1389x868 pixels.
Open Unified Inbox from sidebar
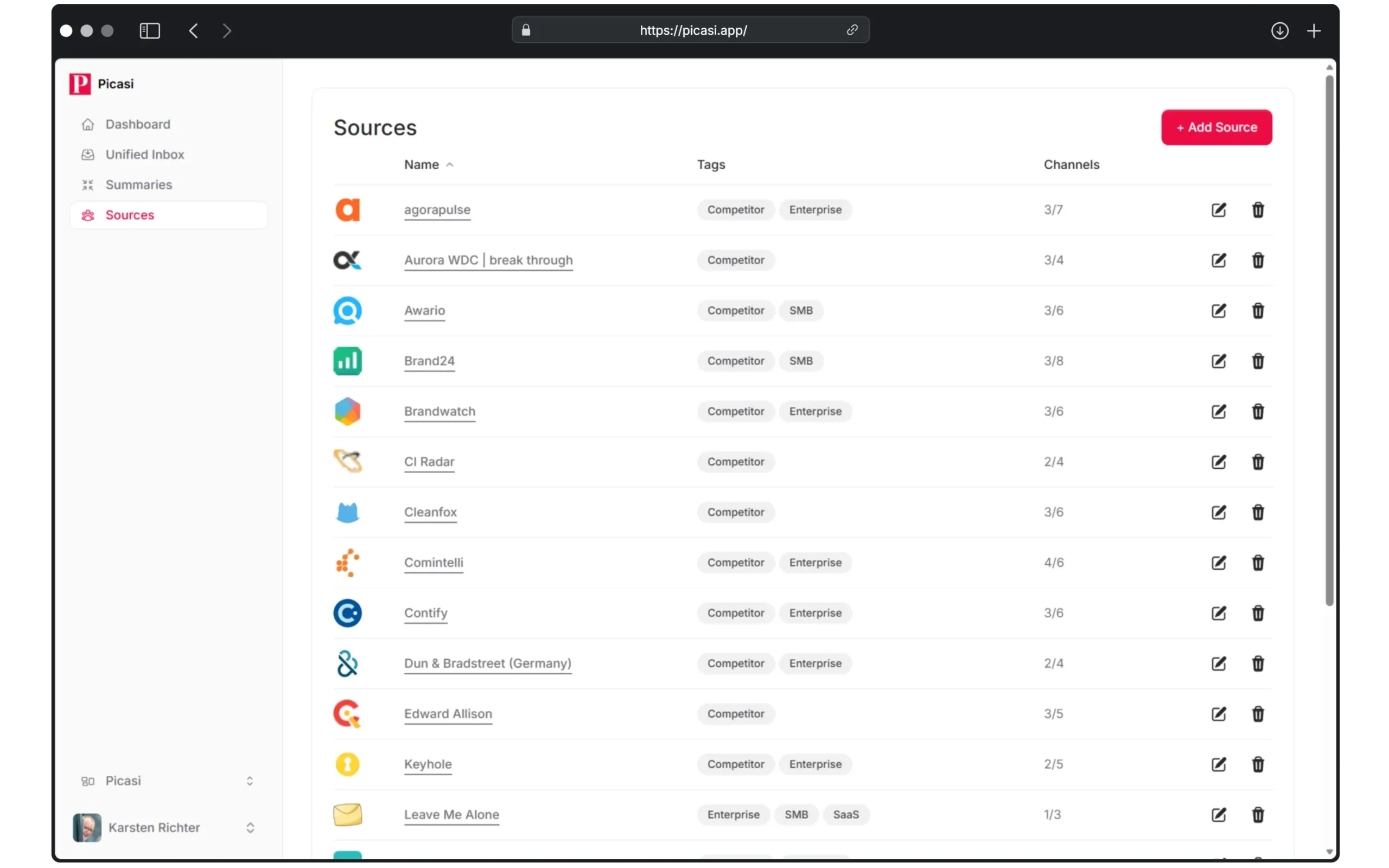(145, 155)
